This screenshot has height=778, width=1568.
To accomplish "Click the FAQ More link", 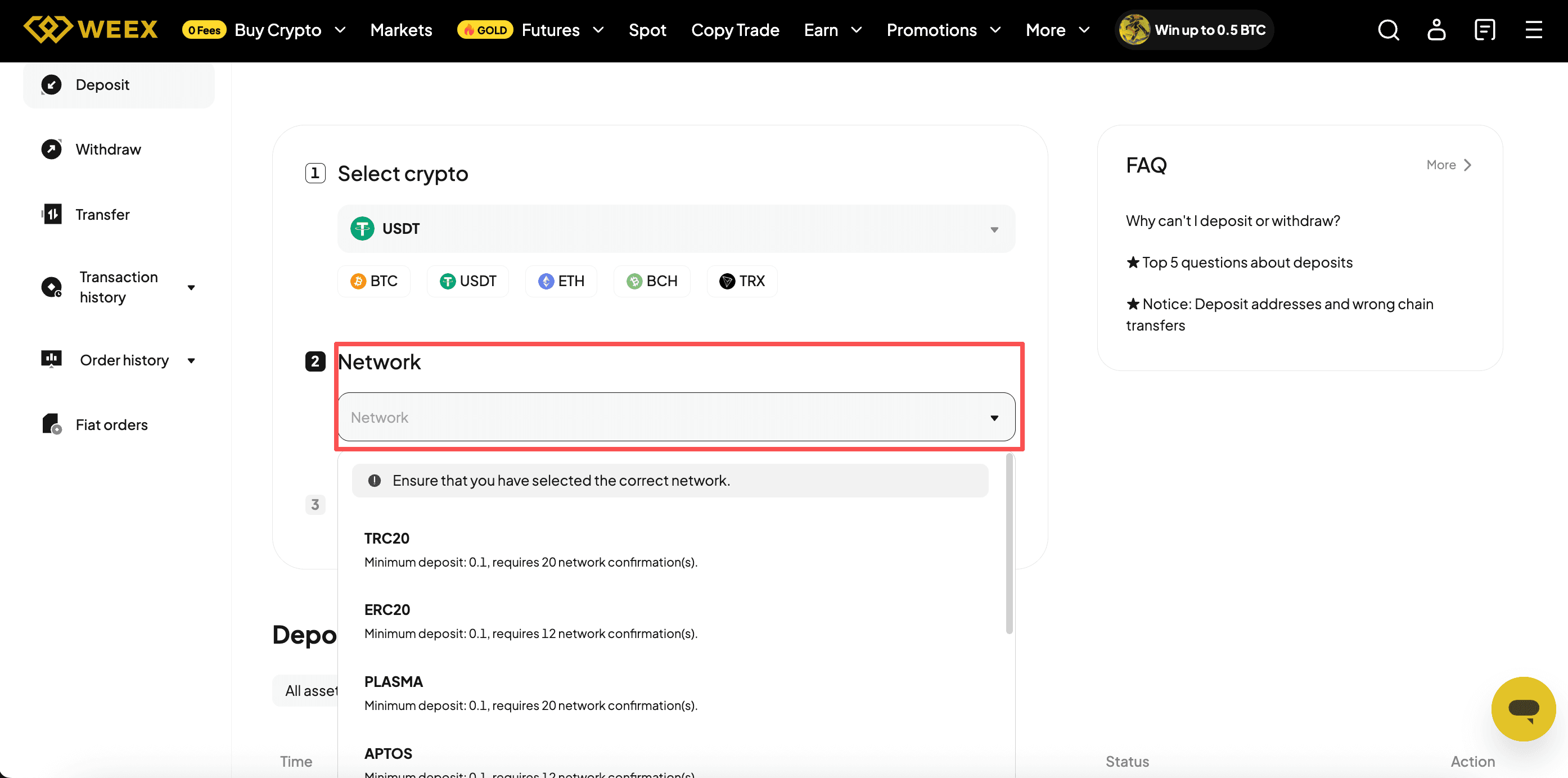I will 1449,165.
